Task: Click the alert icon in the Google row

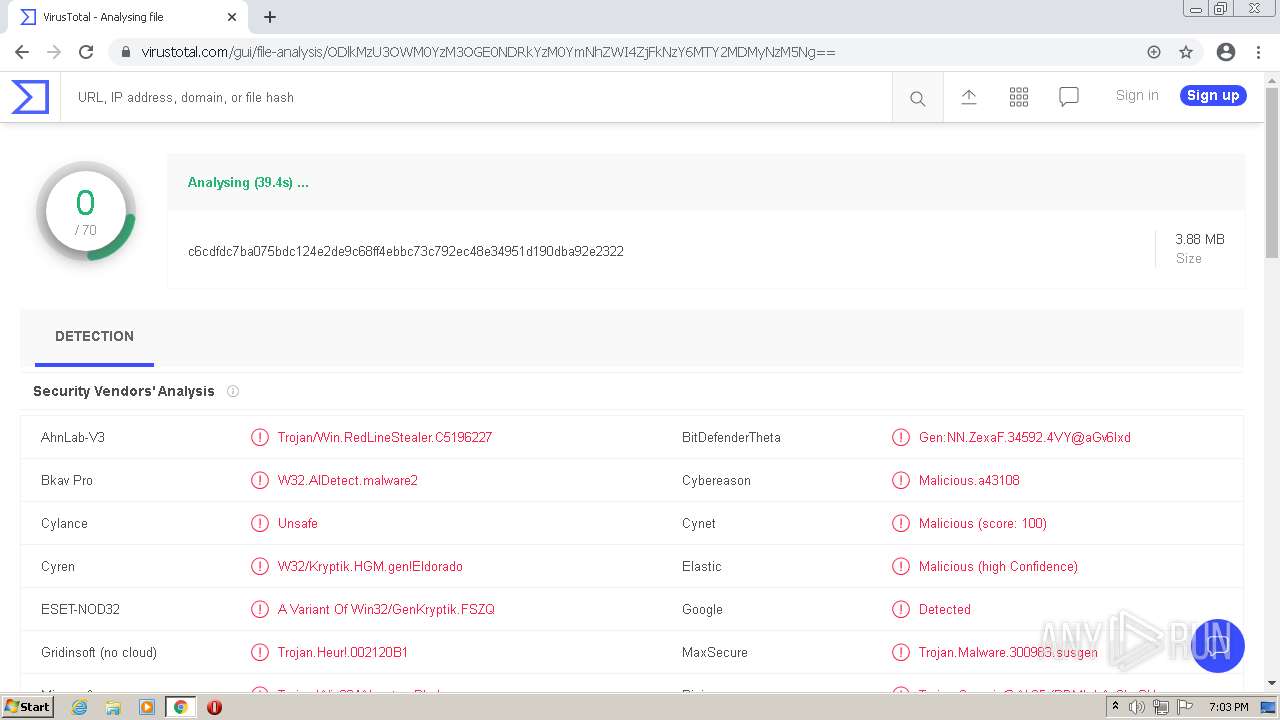Action: 901,609
